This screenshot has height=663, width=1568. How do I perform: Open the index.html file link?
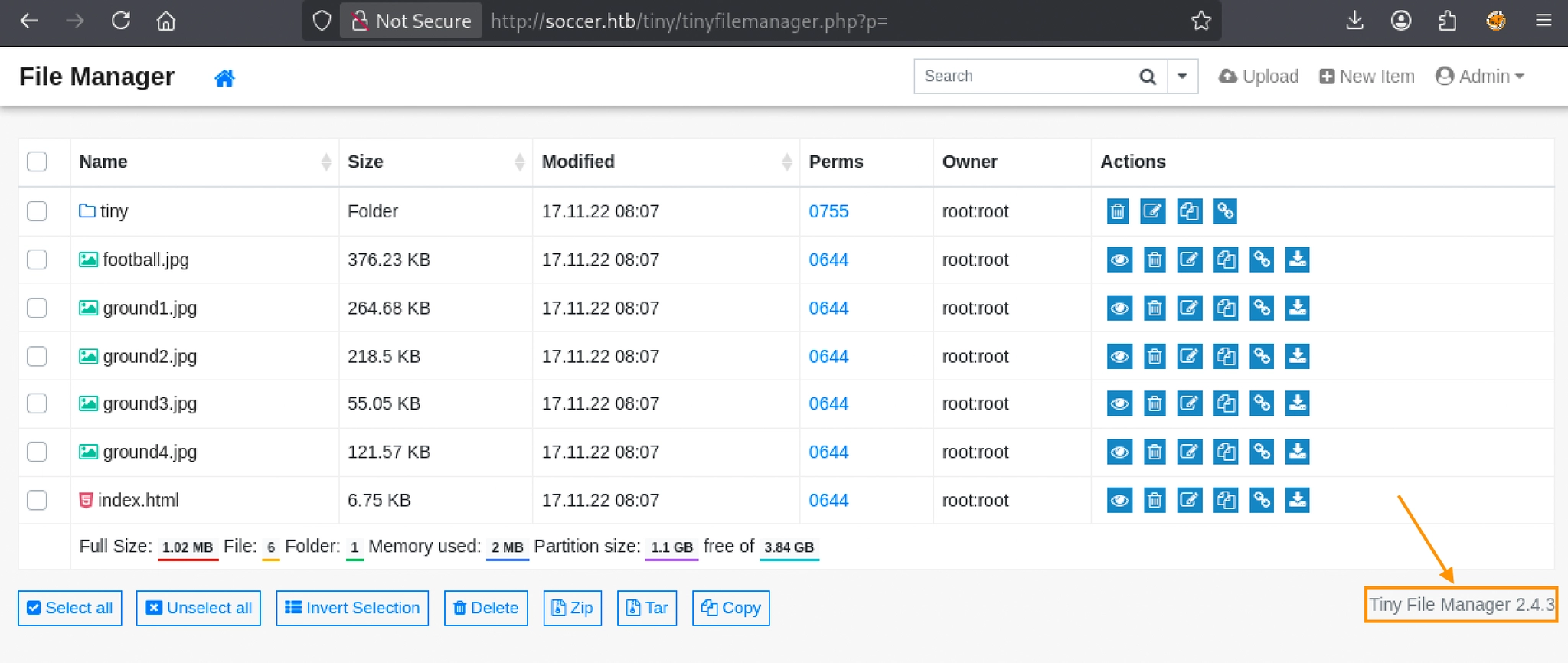(x=129, y=500)
